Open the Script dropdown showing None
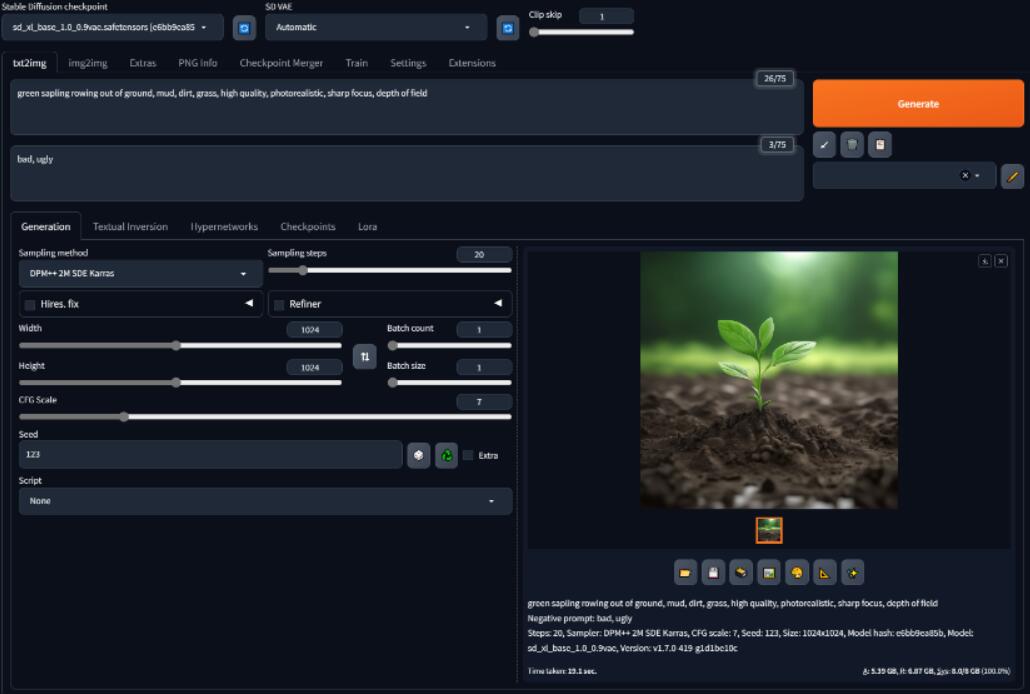This screenshot has height=694, width=1030. coord(265,501)
